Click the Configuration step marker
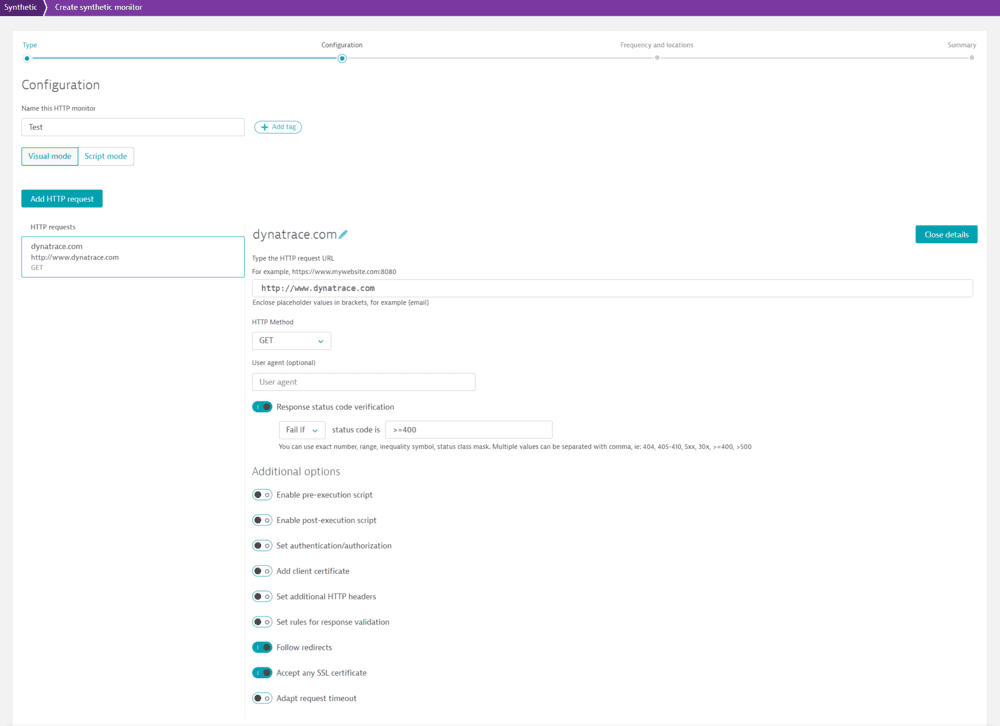1000x726 pixels. point(341,58)
